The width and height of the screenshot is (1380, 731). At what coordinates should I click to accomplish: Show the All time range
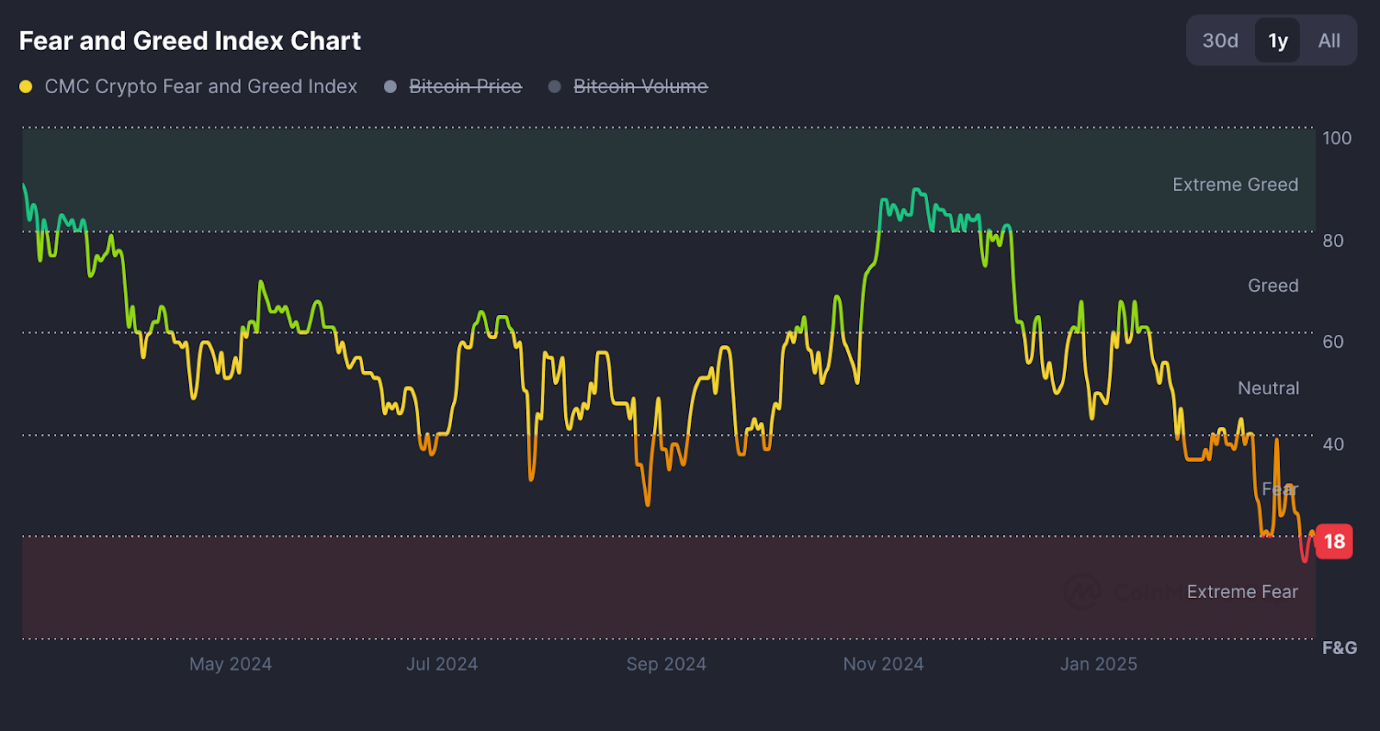pos(1329,41)
